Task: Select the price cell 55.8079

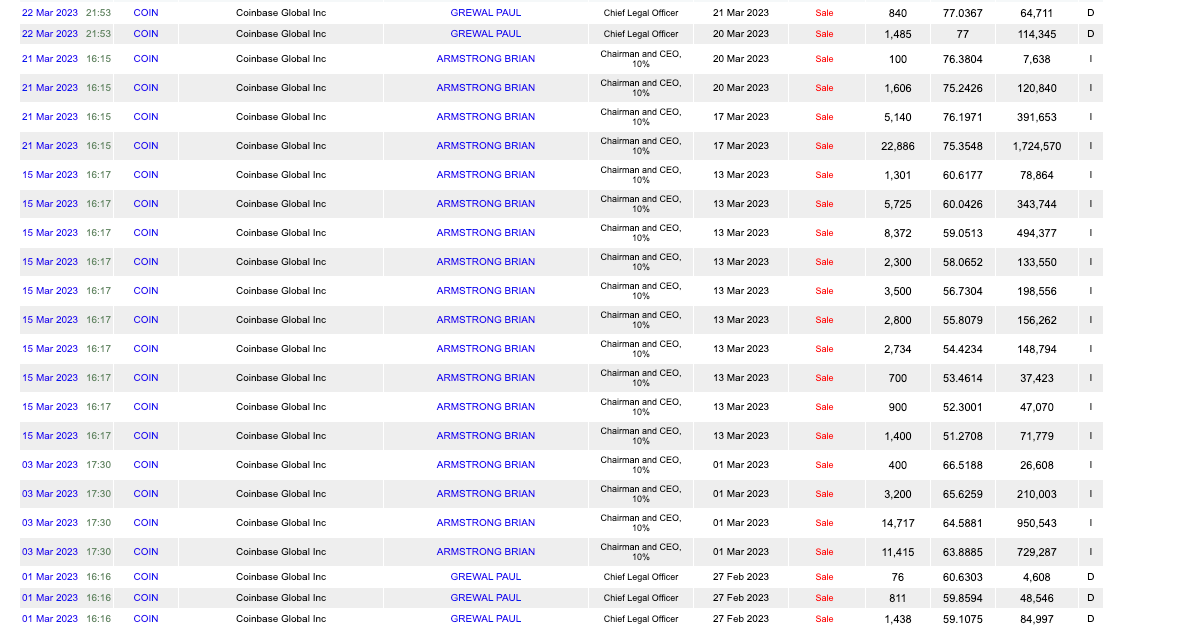Action: click(963, 320)
